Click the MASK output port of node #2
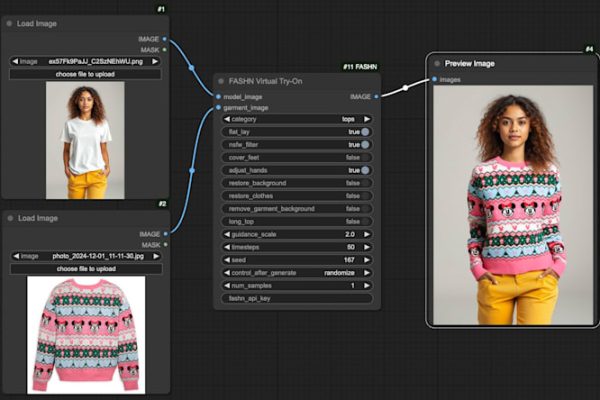This screenshot has height=400, width=600. 166,245
